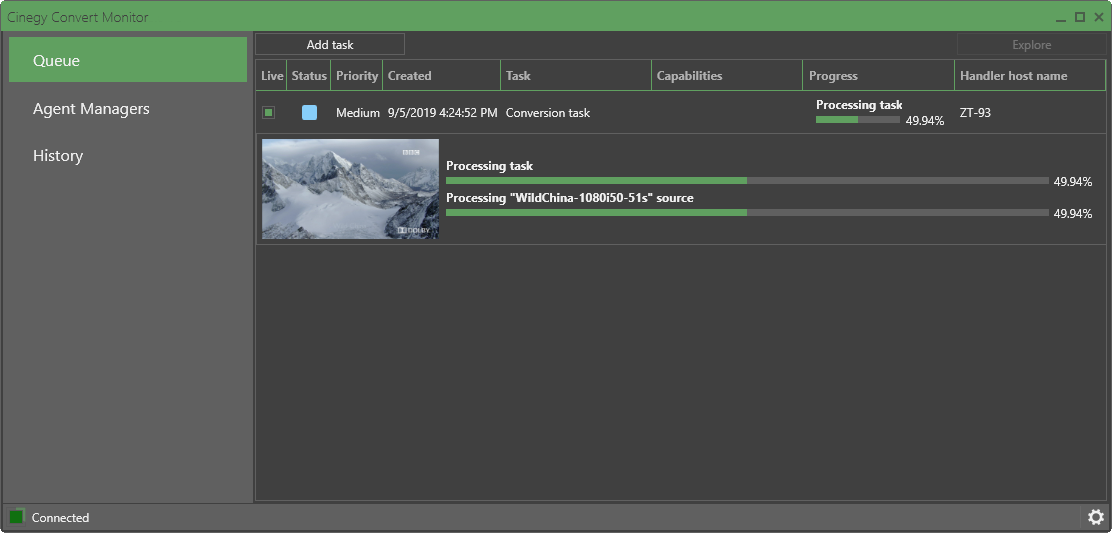The height and width of the screenshot is (533, 1112).
Task: Click the Capabilities column header
Action: click(x=727, y=76)
